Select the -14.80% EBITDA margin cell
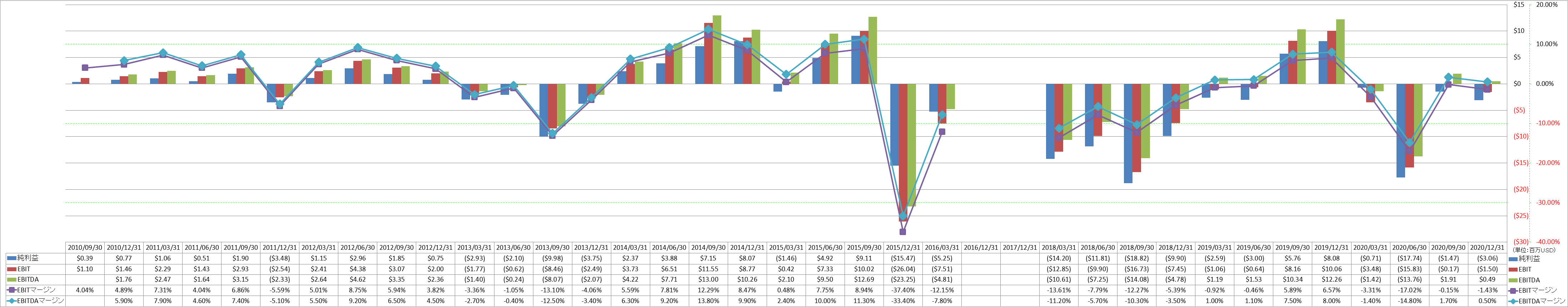1568x307 pixels. [1410, 301]
